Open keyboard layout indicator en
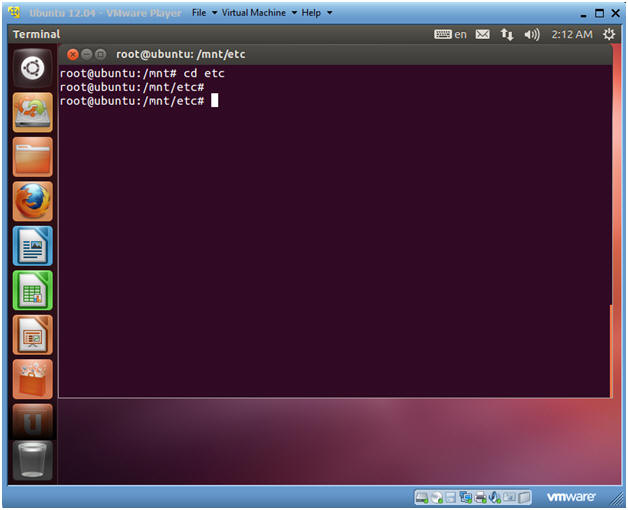Viewport: 628px width, 510px height. [450, 34]
